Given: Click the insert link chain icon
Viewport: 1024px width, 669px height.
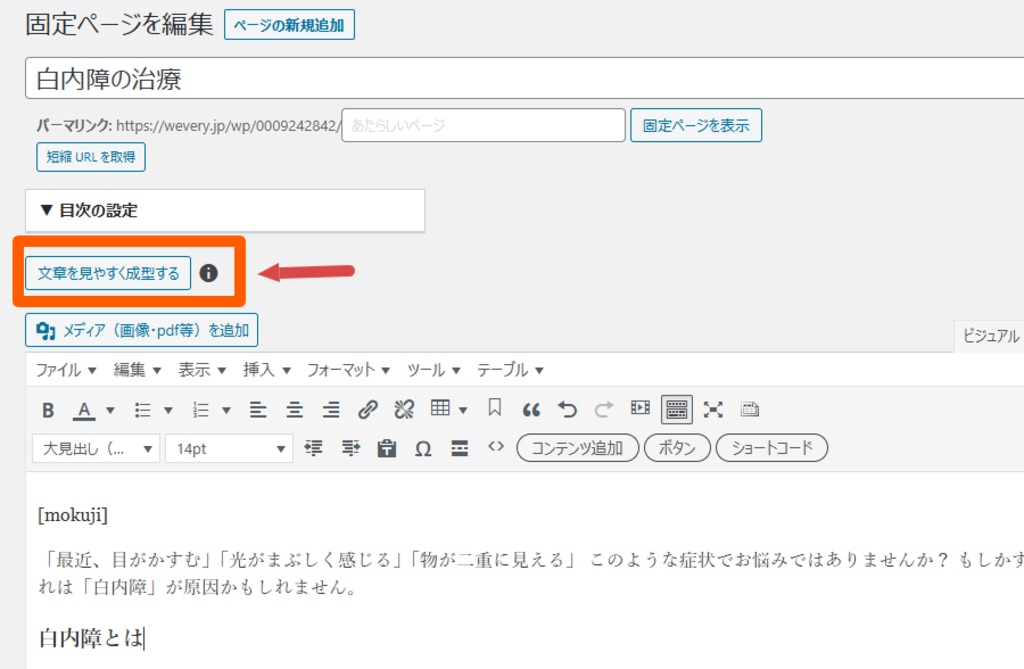Looking at the screenshot, I should [x=368, y=409].
